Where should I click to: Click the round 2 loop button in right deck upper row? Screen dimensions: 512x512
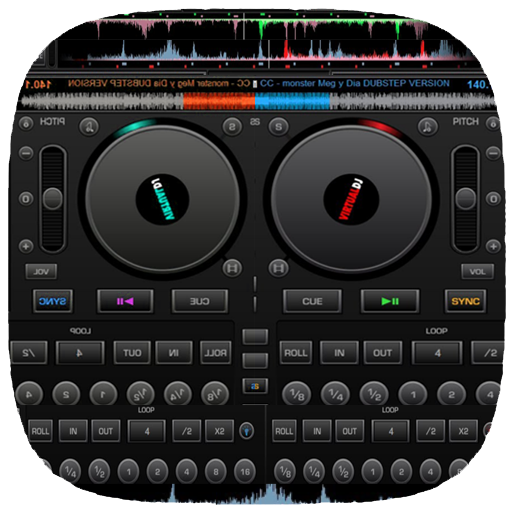451,395
